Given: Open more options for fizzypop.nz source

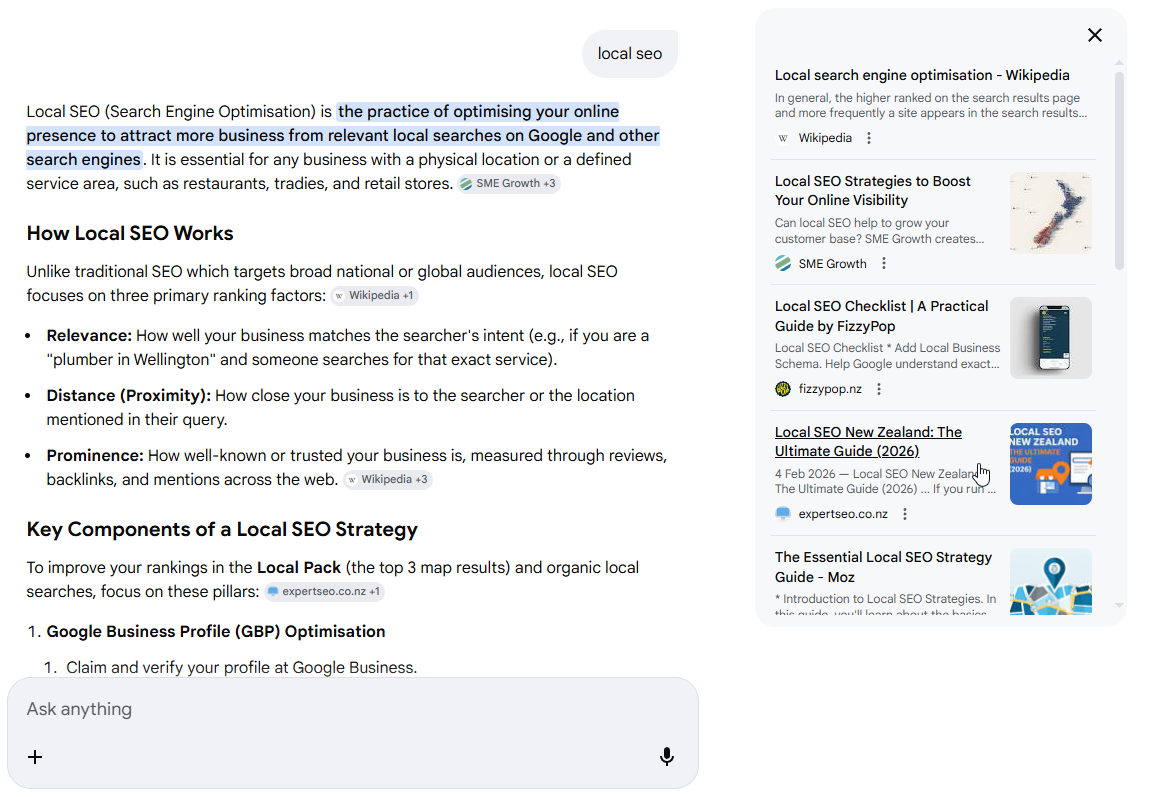Looking at the screenshot, I should 879,389.
